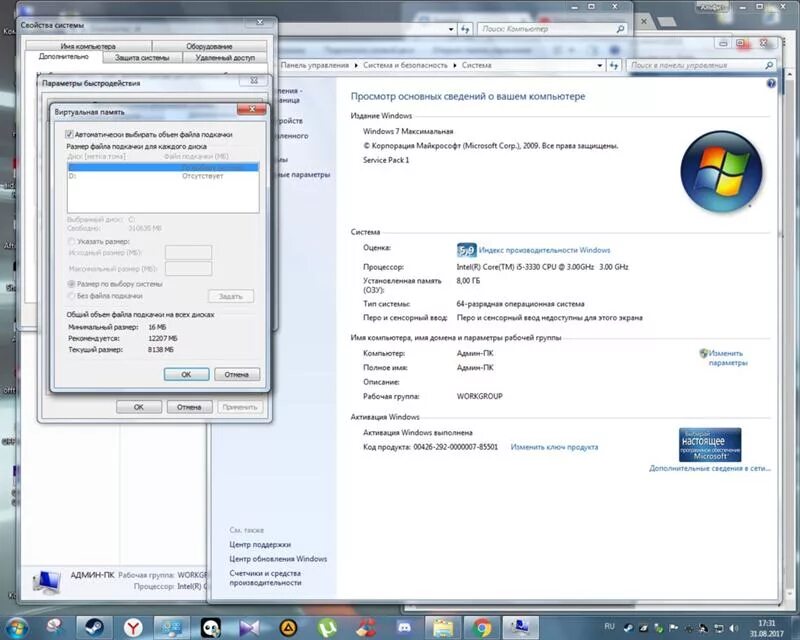Open 'Центр поддержки' link
800x640 pixels.
[x=260, y=544]
